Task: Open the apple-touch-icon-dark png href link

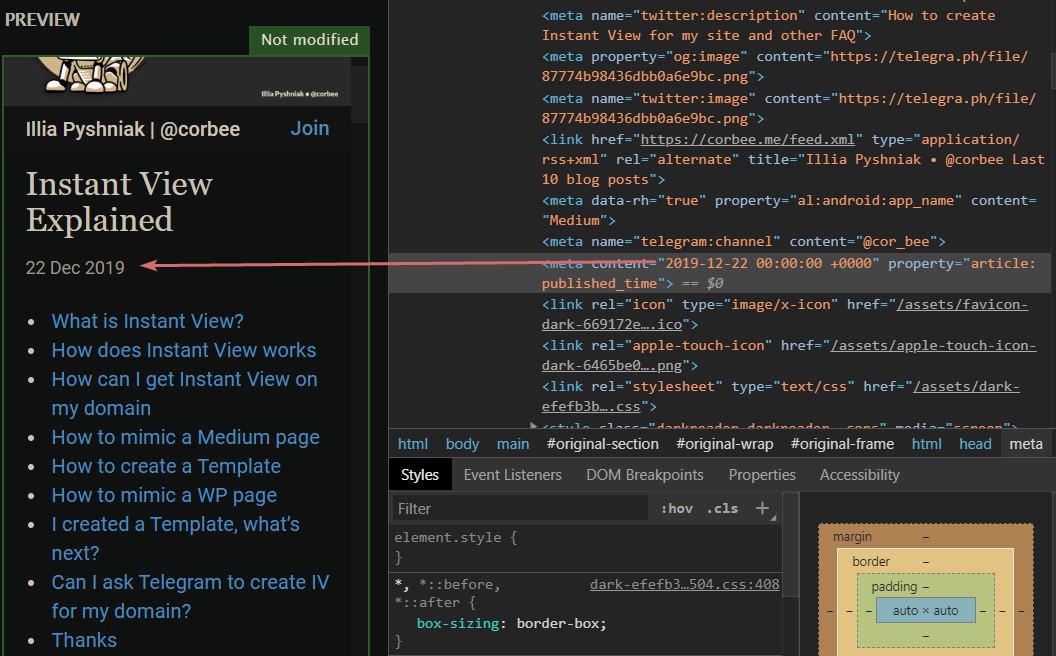Action: pyautogui.click(x=789, y=355)
